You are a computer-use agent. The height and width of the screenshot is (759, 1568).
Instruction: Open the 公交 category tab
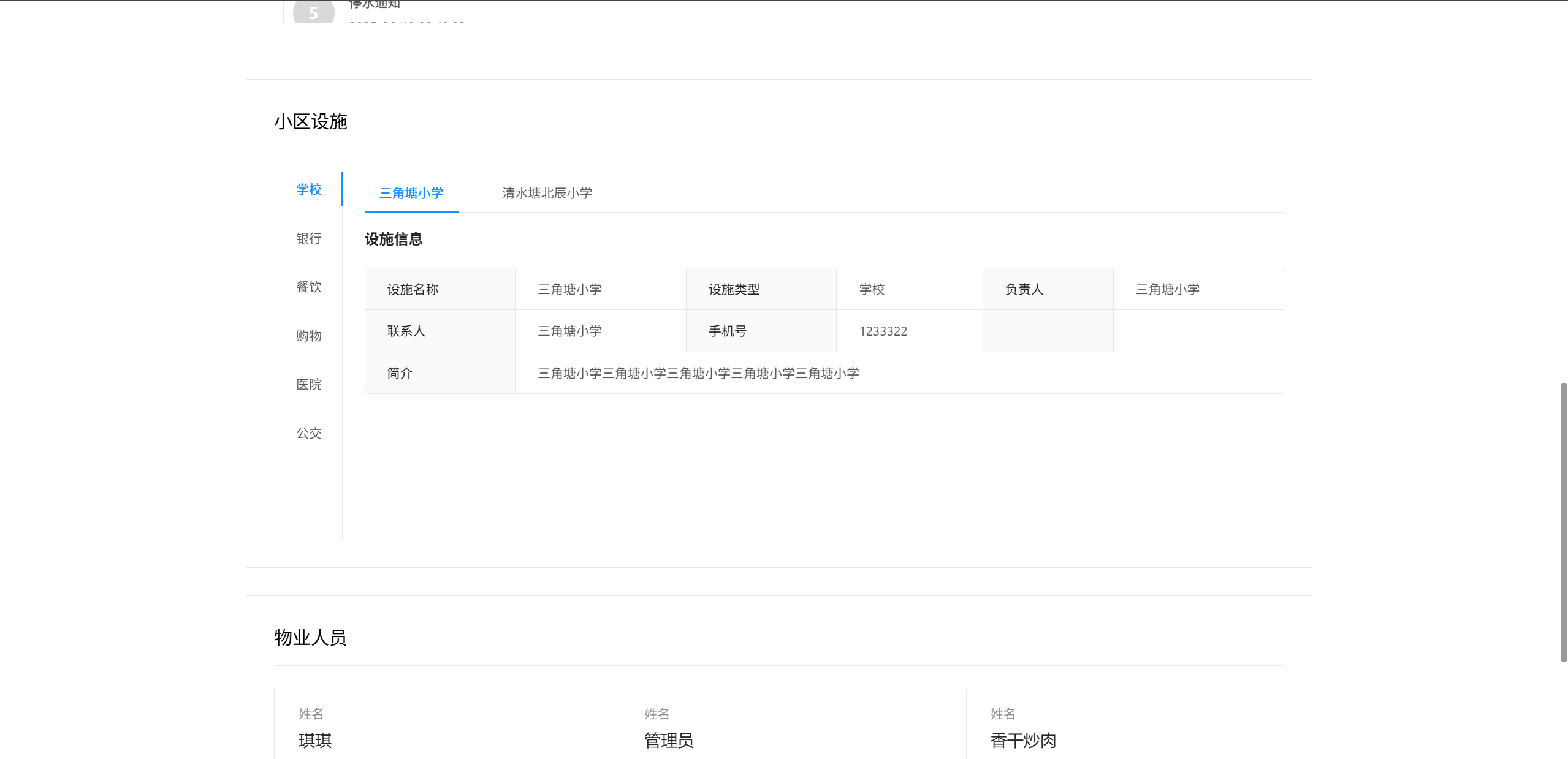(x=308, y=433)
